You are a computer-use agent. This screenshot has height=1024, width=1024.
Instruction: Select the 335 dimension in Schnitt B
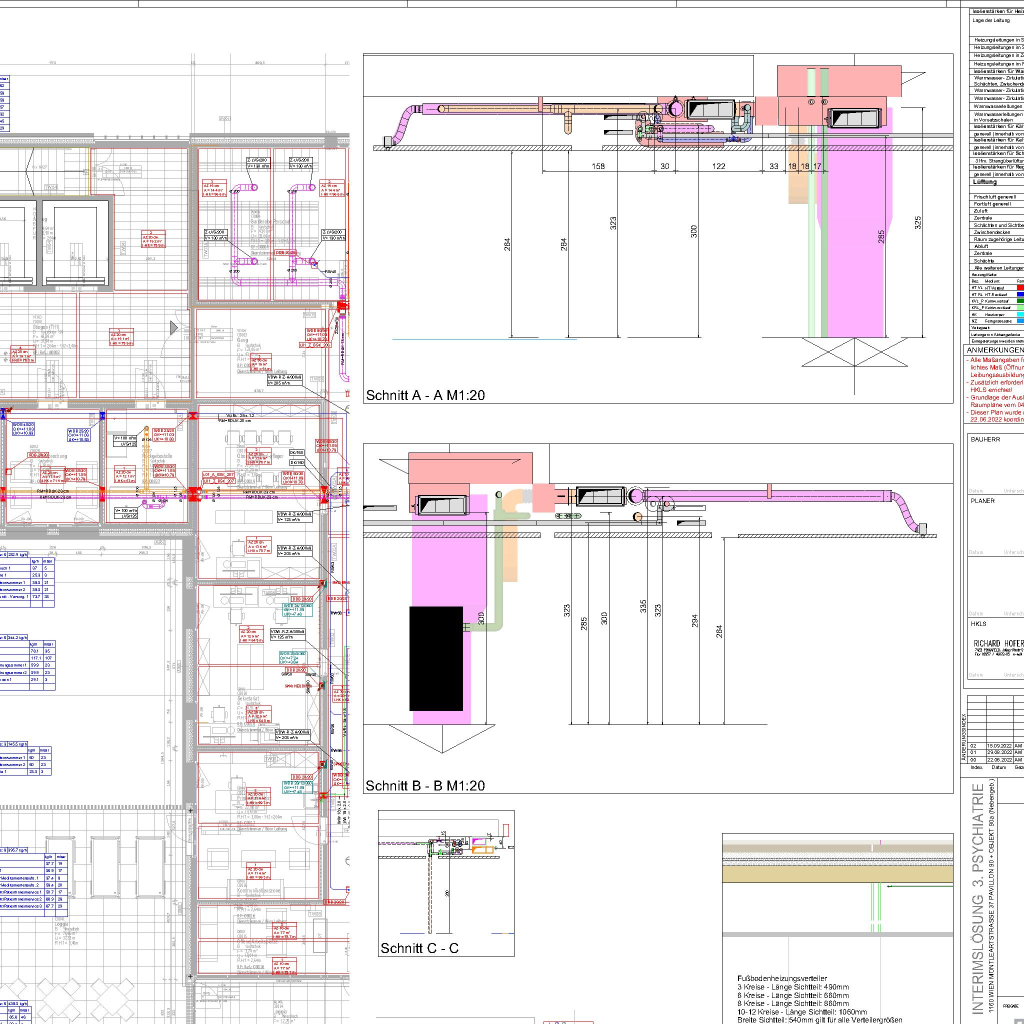[x=642, y=610]
